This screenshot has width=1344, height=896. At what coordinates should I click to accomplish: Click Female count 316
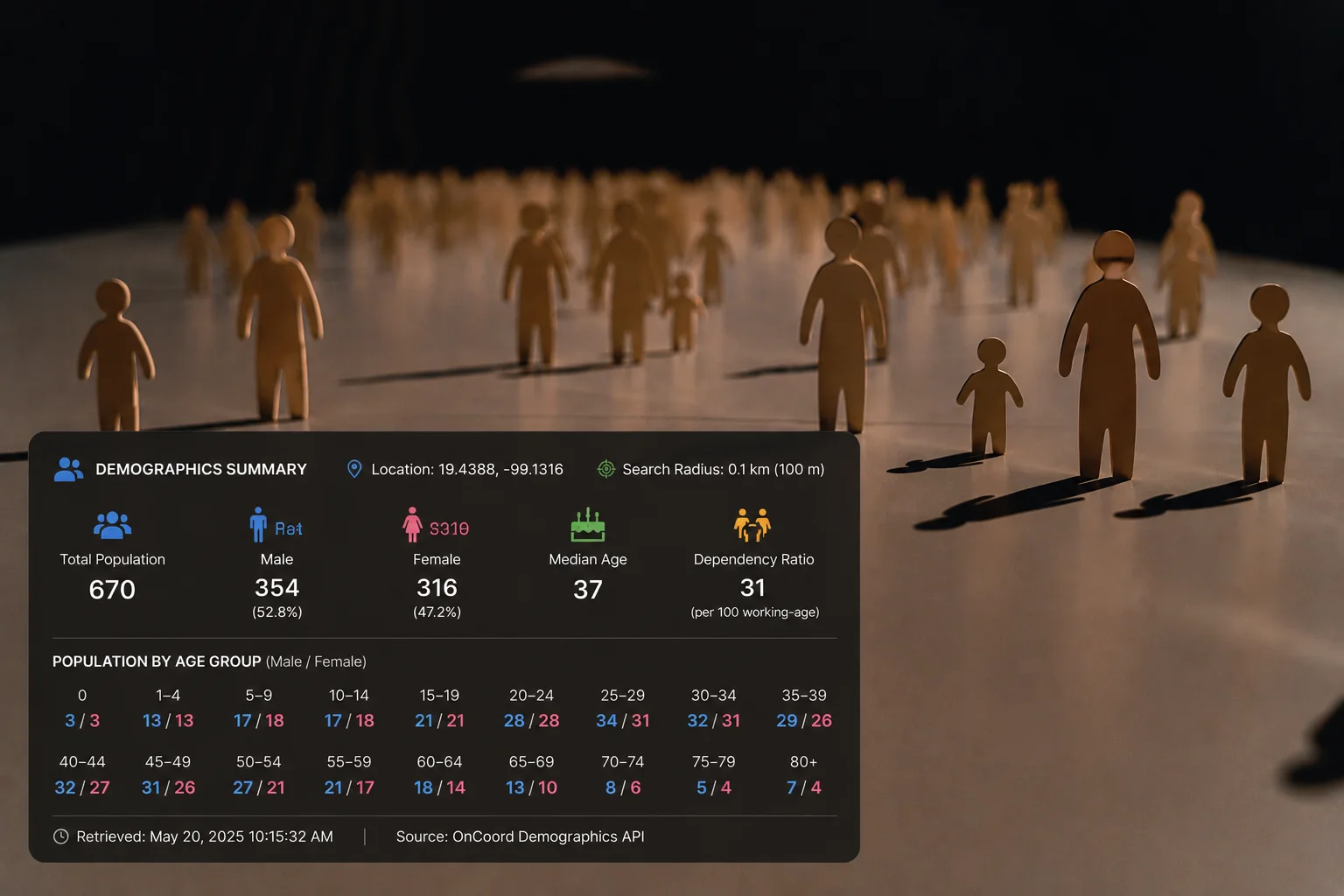pos(437,588)
